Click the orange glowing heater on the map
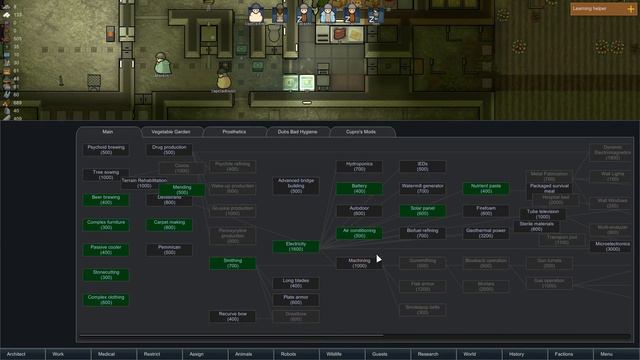 point(111,33)
